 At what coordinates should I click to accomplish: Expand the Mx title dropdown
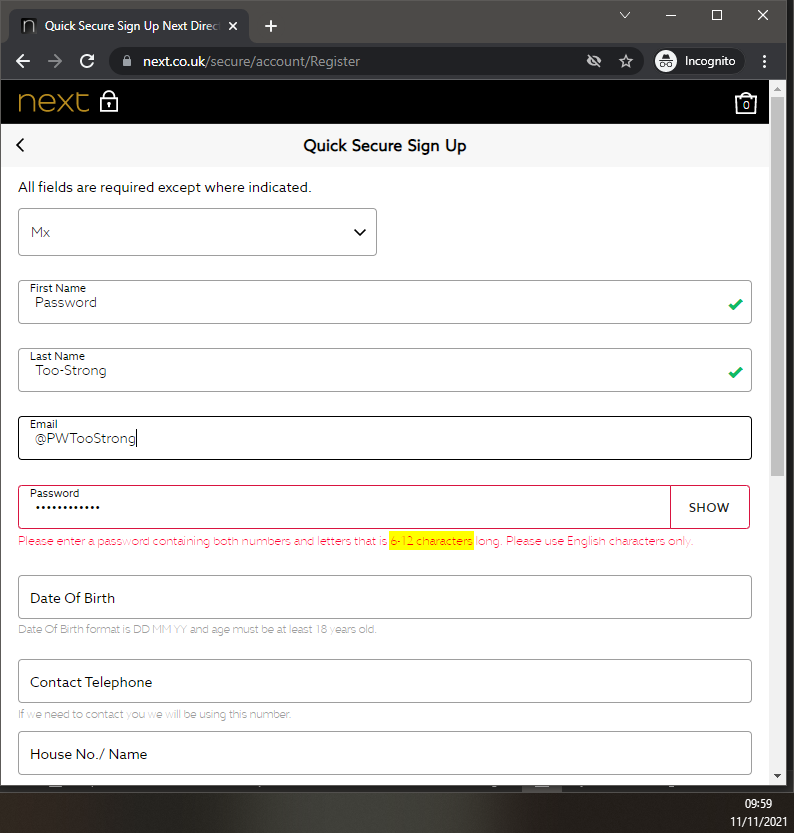[198, 232]
